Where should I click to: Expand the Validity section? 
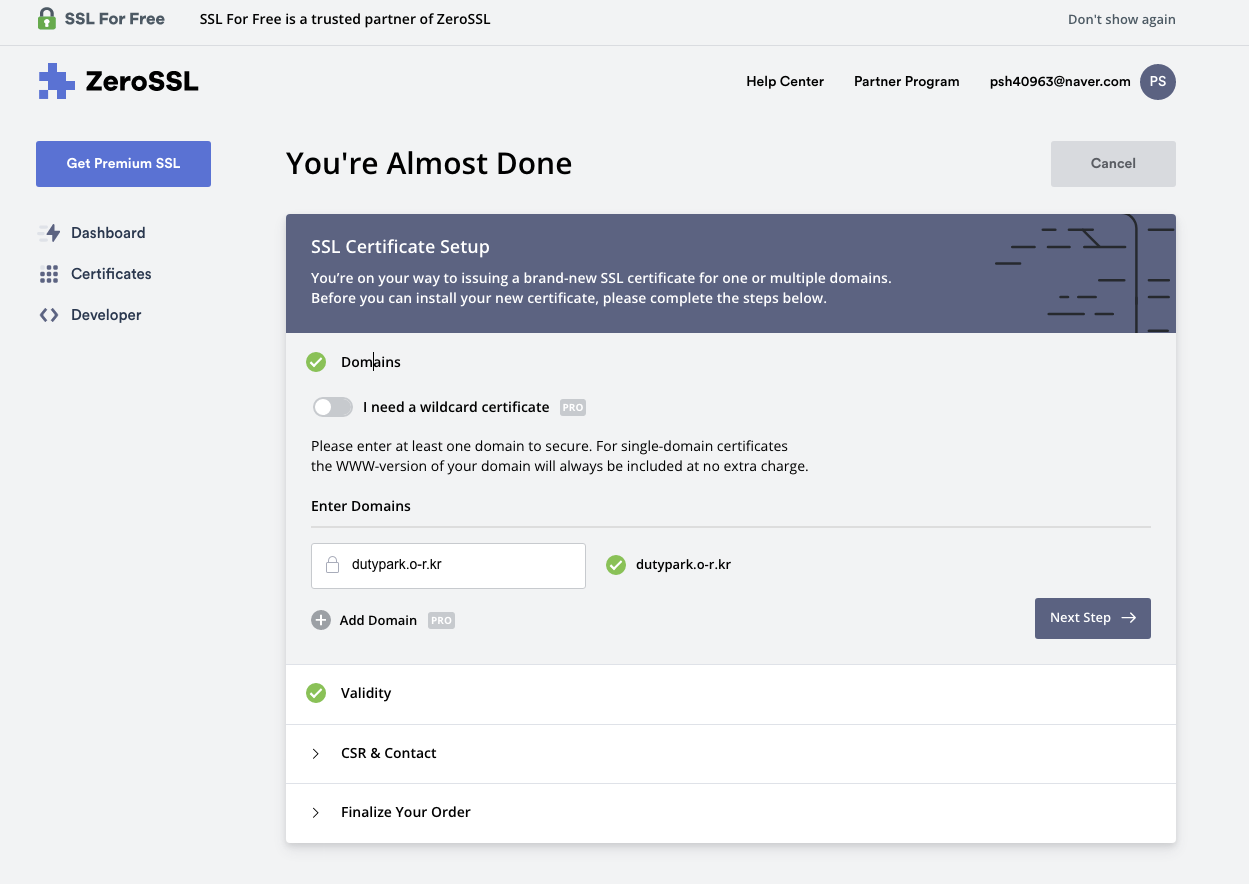coord(731,694)
